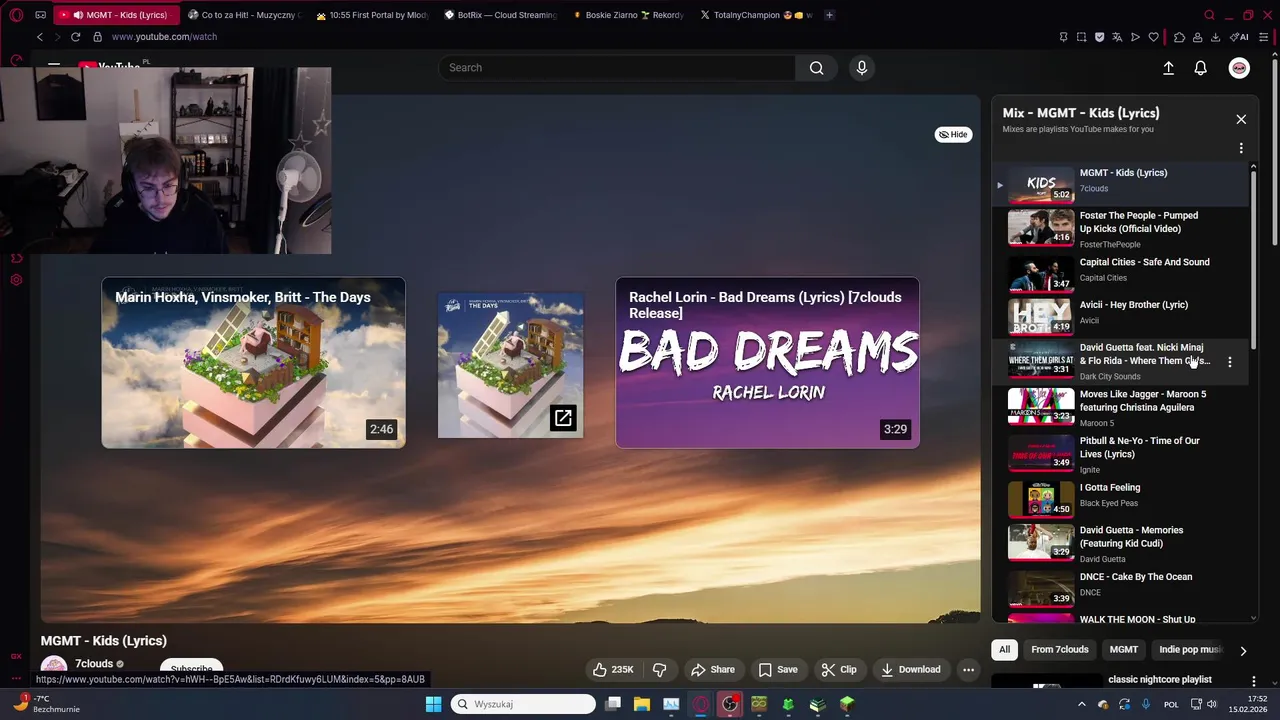Open the Opera easy setup sliders icon
This screenshot has height=720, width=1280.
1262,37
